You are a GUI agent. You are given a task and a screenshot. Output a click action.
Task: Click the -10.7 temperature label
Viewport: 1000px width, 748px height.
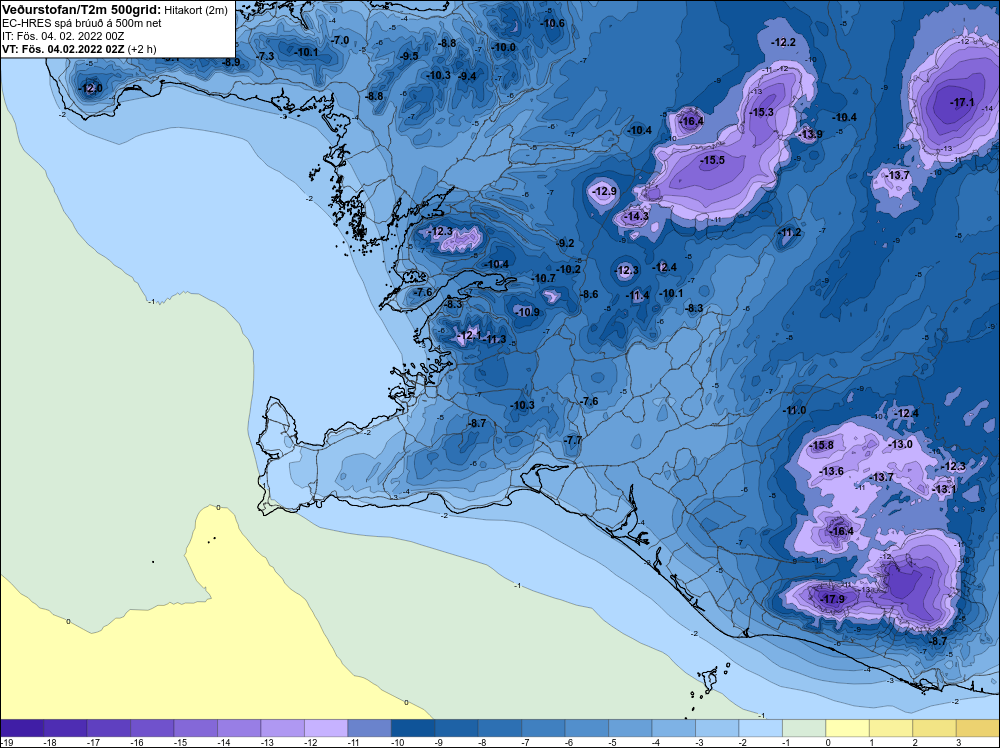click(x=543, y=278)
